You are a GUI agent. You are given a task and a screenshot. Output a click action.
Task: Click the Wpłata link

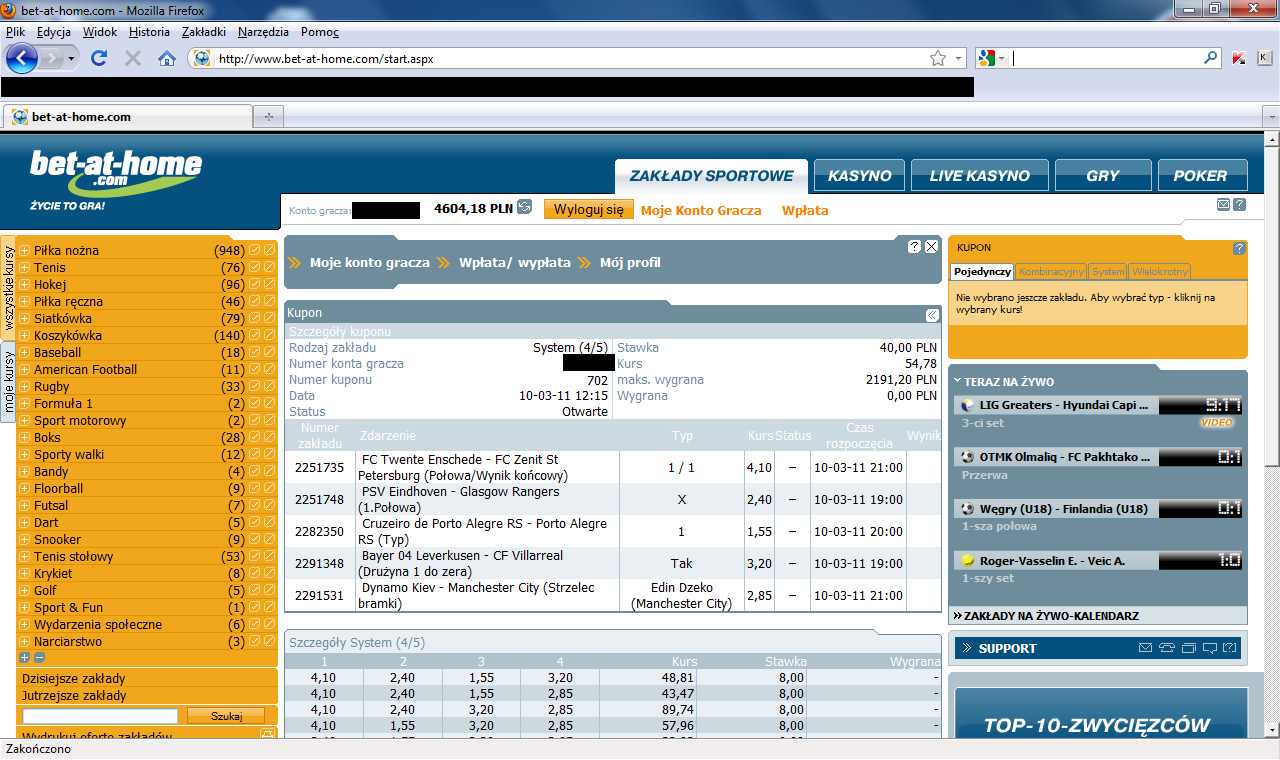pyautogui.click(x=805, y=211)
